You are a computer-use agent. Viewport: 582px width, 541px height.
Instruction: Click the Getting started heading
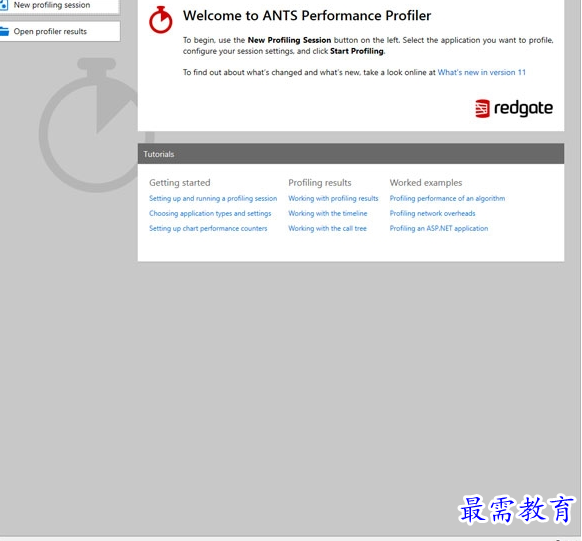(180, 183)
